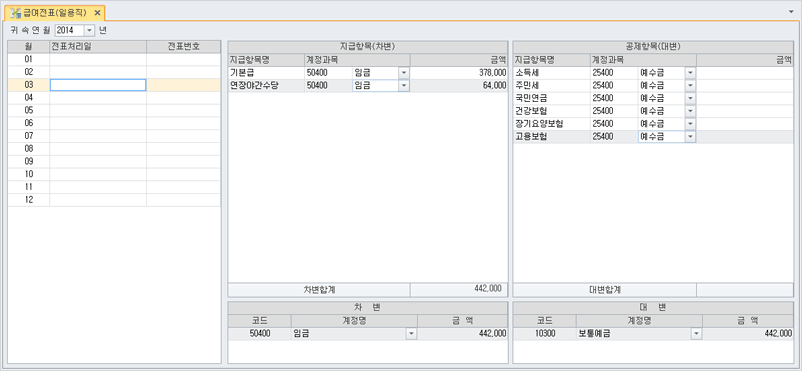Viewport: 802px width, 371px height.
Task: Click the 장기요양보험 deduction item
Action: click(551, 124)
